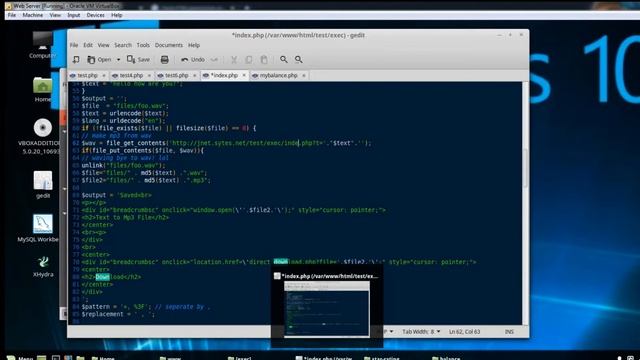
Task: Open VirtualBox Devices menu
Action: click(x=96, y=15)
